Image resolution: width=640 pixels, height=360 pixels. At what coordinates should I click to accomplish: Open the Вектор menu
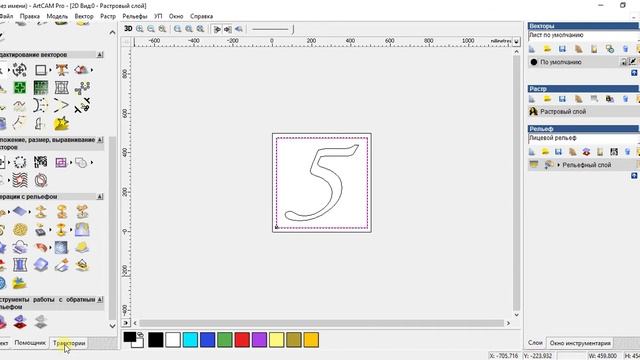[x=84, y=16]
